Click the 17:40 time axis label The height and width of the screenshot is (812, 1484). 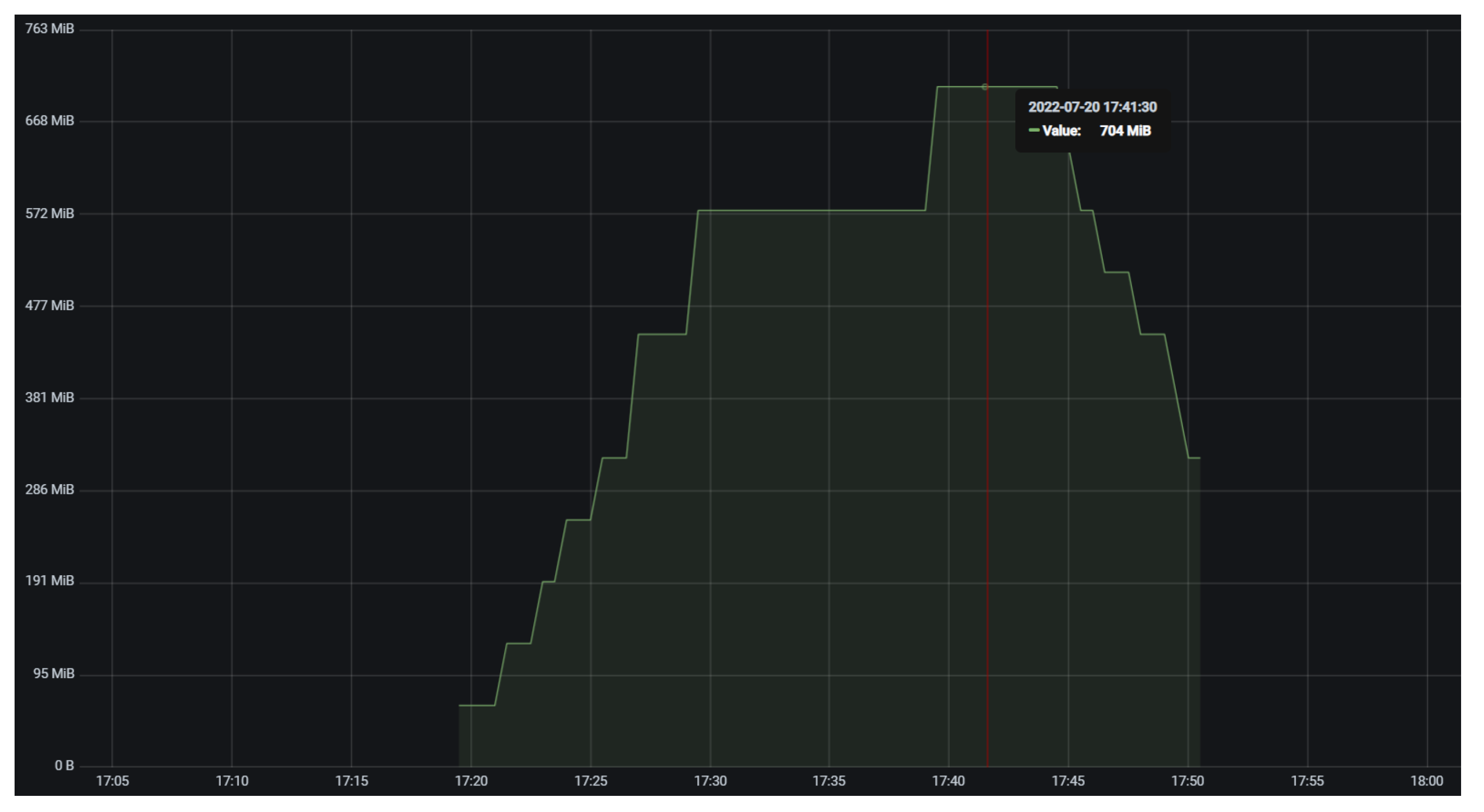948,781
